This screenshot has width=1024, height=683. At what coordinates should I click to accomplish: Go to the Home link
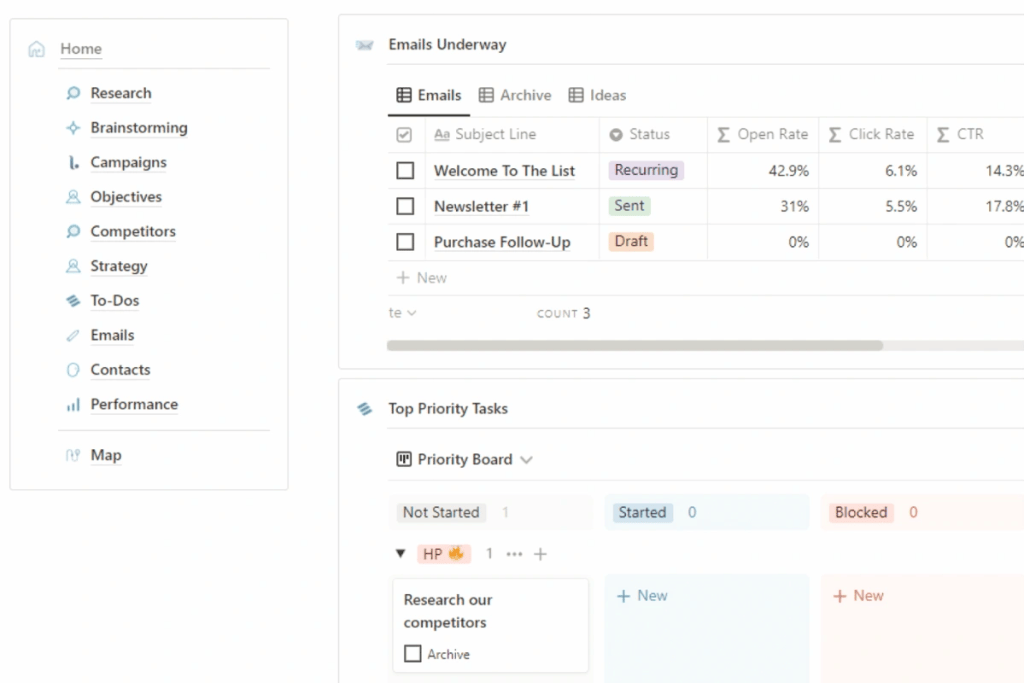(x=81, y=49)
